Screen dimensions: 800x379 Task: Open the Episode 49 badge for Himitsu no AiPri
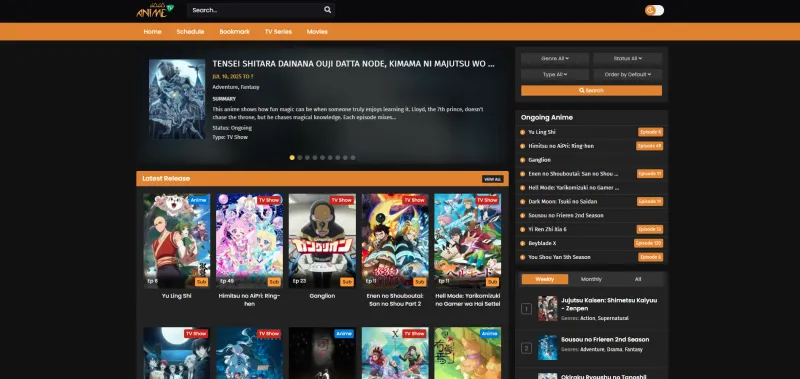coord(649,146)
